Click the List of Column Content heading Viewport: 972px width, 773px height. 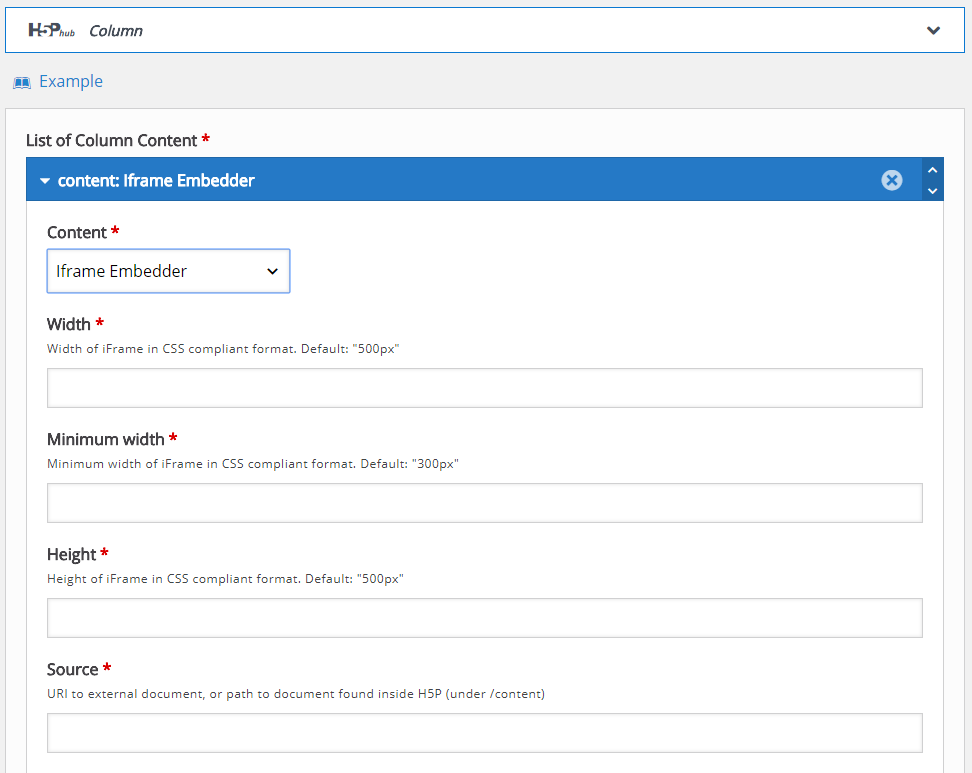[110, 140]
